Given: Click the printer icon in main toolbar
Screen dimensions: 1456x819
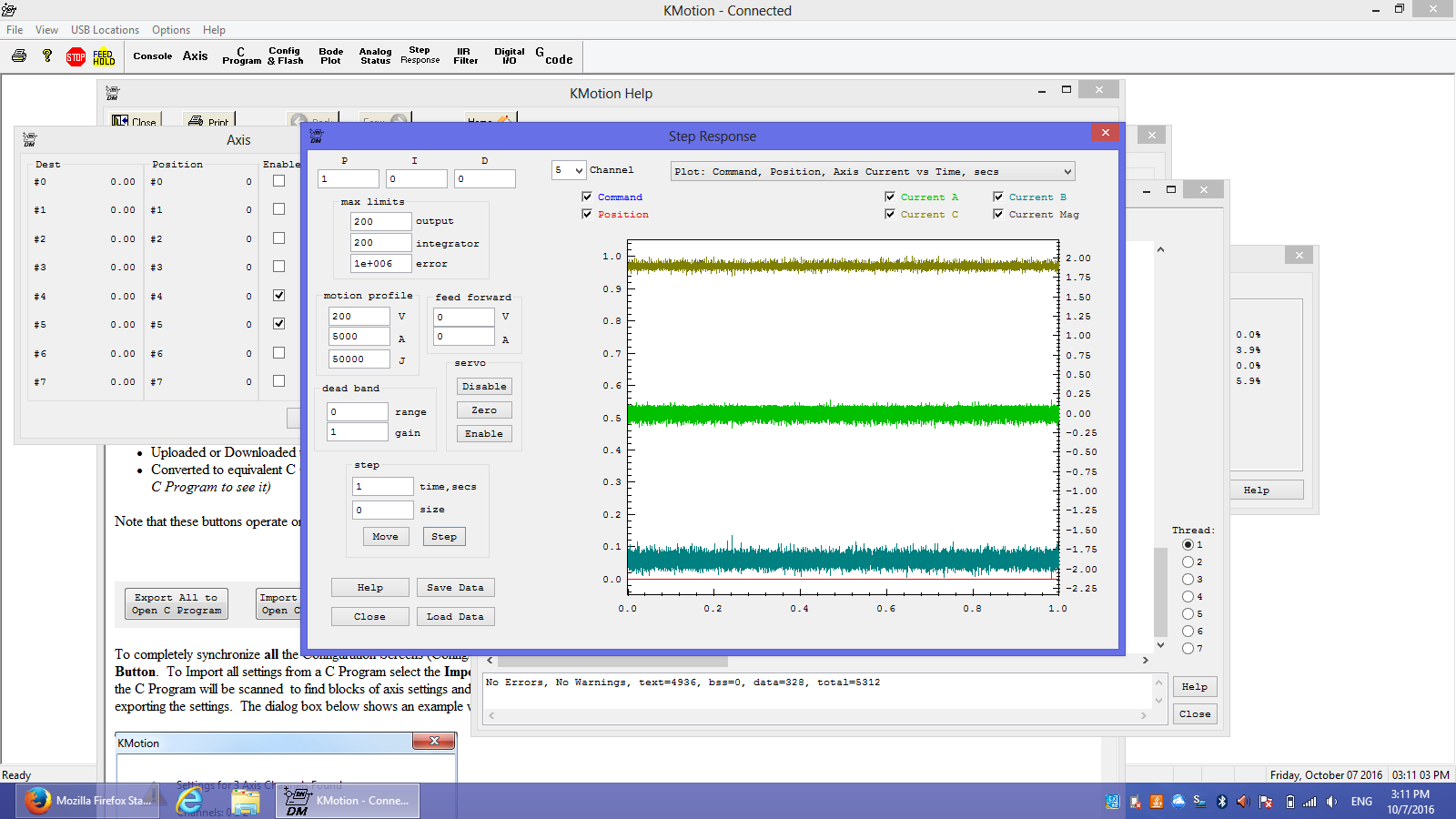Looking at the screenshot, I should pyautogui.click(x=19, y=56).
